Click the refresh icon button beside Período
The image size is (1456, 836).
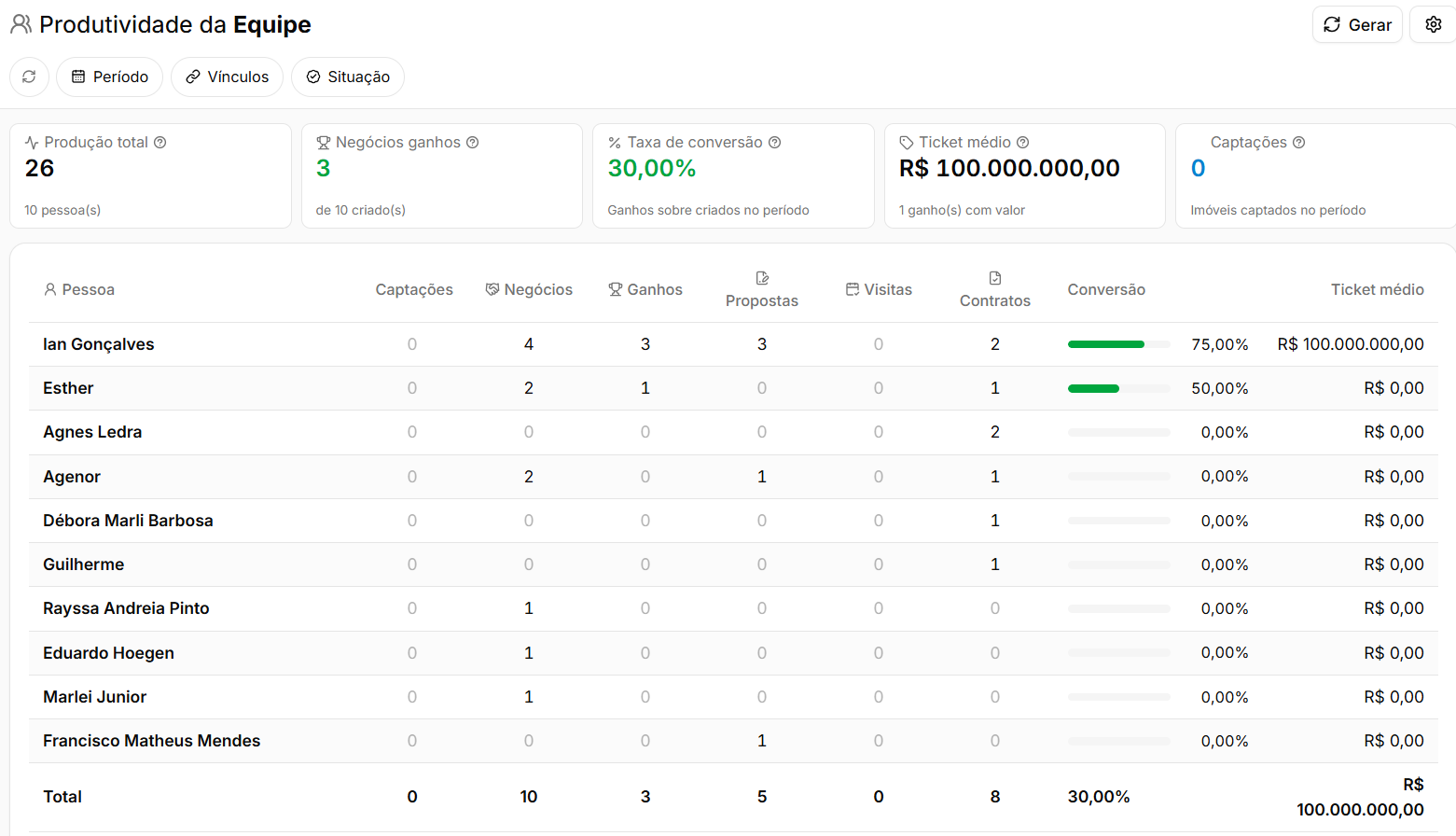tap(29, 77)
